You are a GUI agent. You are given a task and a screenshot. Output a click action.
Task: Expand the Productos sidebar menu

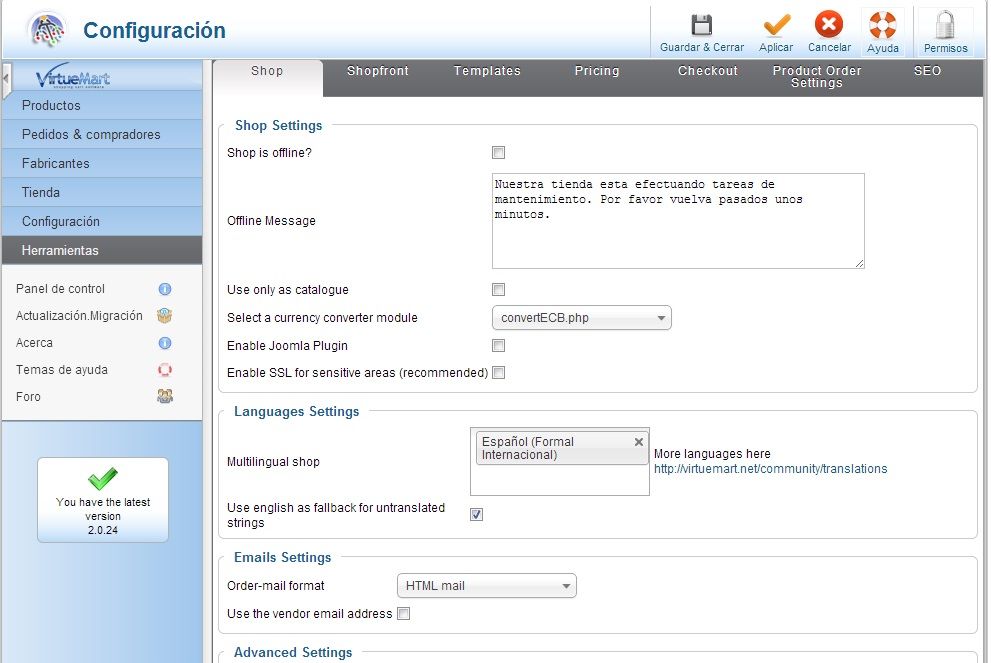102,106
